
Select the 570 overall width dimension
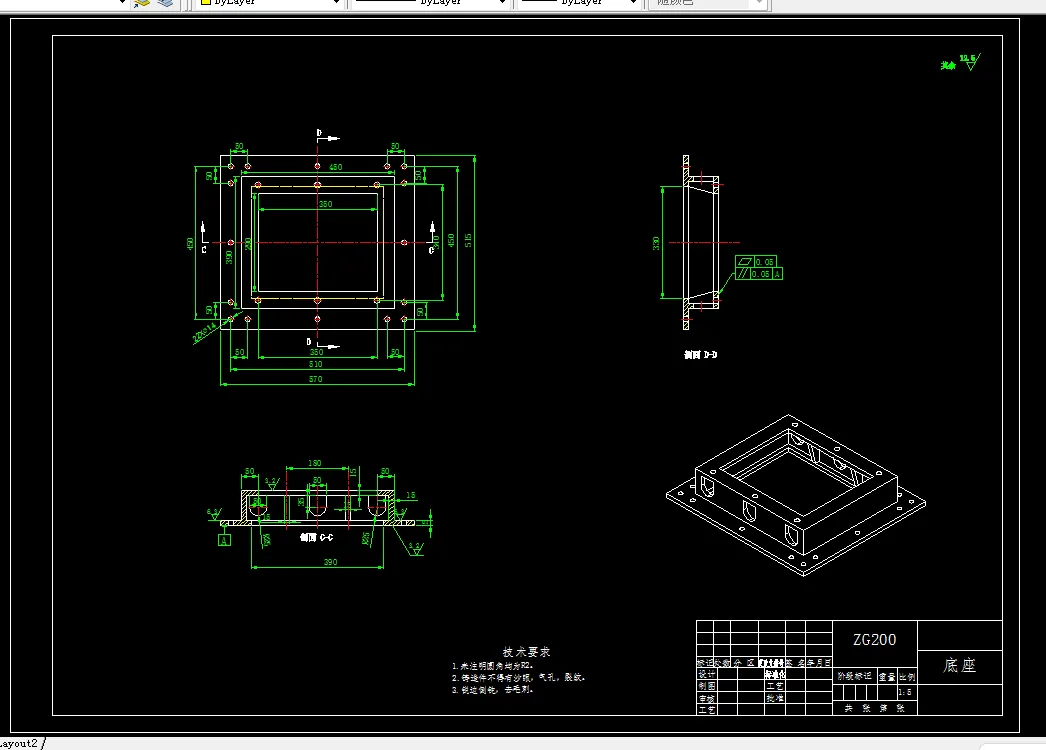click(316, 379)
